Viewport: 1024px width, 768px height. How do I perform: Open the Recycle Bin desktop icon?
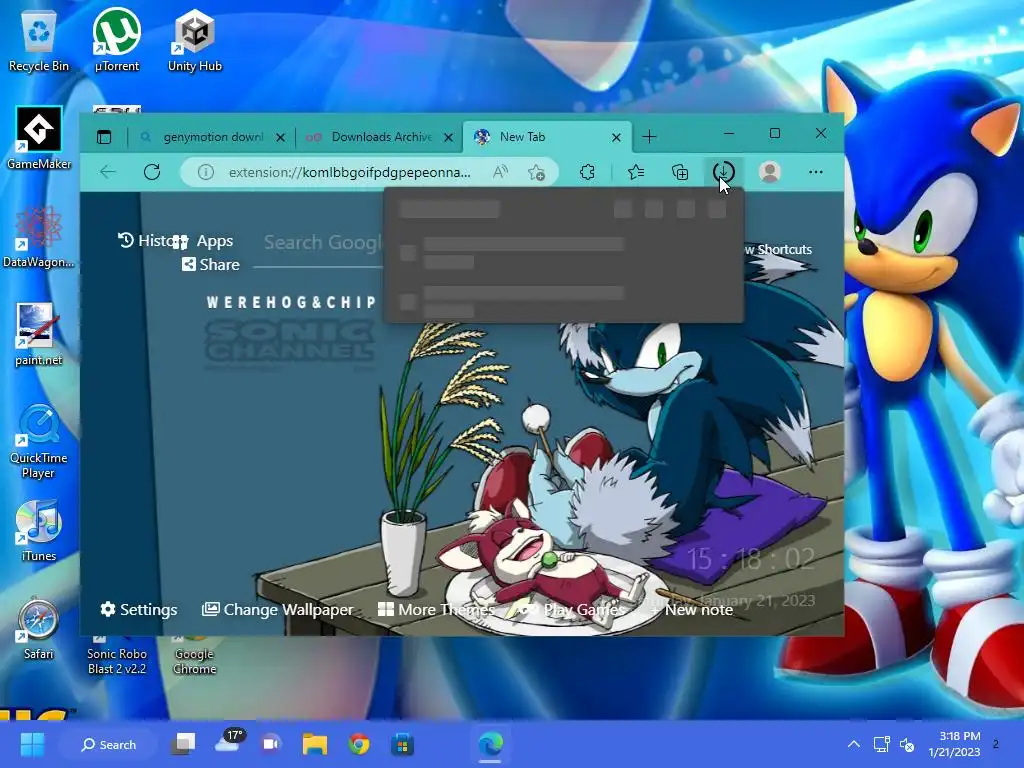39,40
